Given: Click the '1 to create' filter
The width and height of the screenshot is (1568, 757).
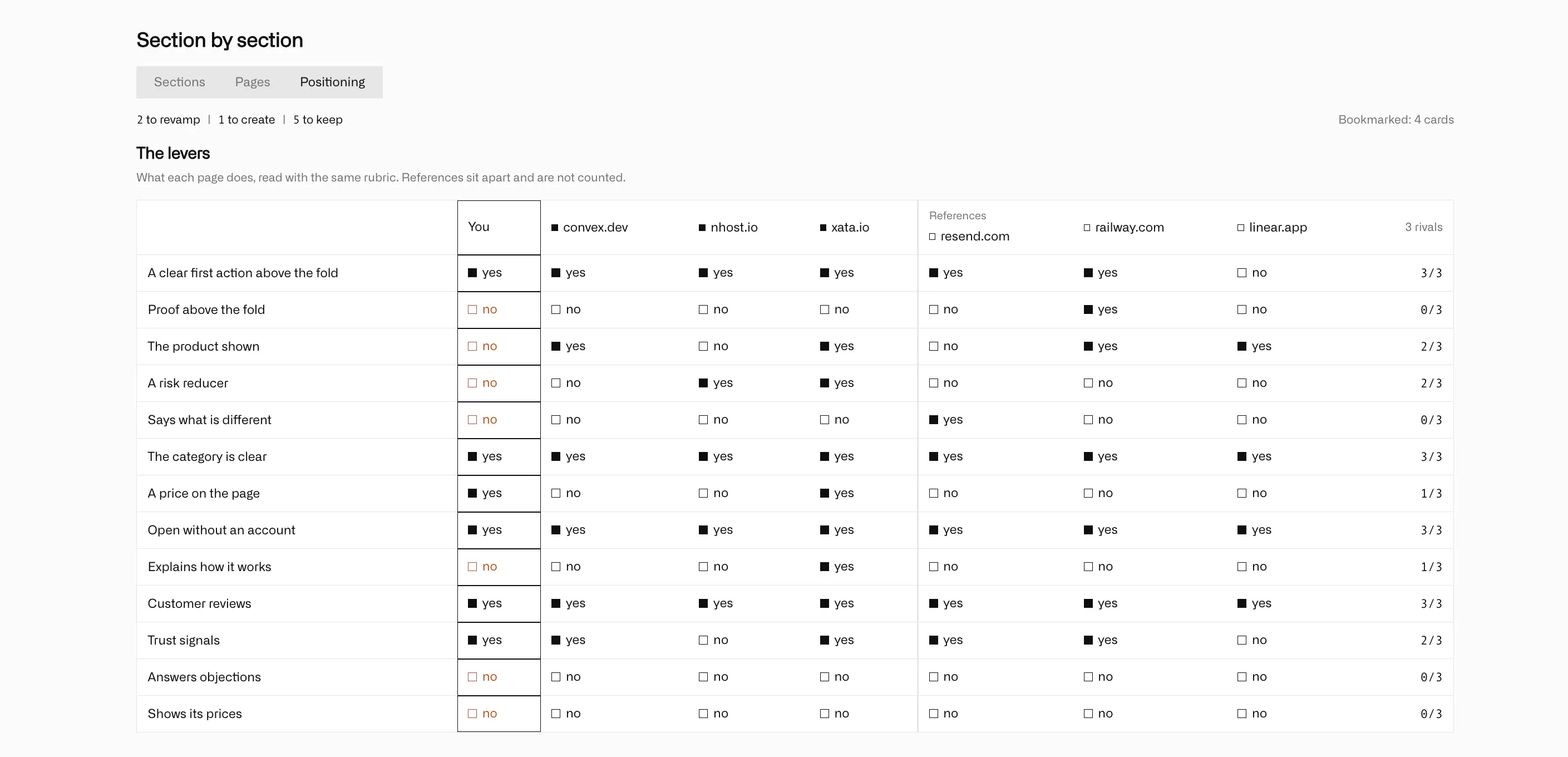Looking at the screenshot, I should pyautogui.click(x=246, y=119).
